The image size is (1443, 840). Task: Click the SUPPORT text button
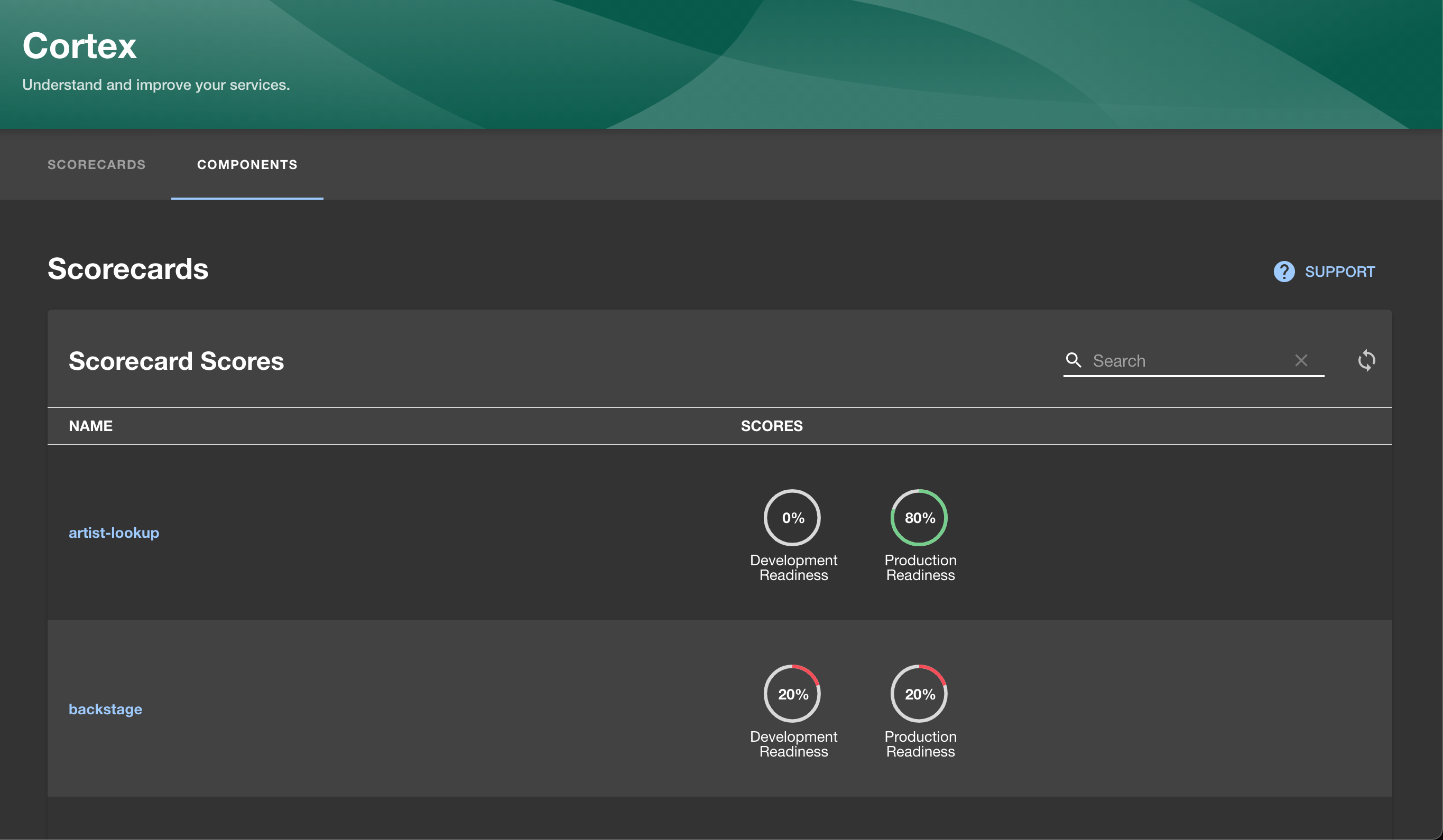1339,271
